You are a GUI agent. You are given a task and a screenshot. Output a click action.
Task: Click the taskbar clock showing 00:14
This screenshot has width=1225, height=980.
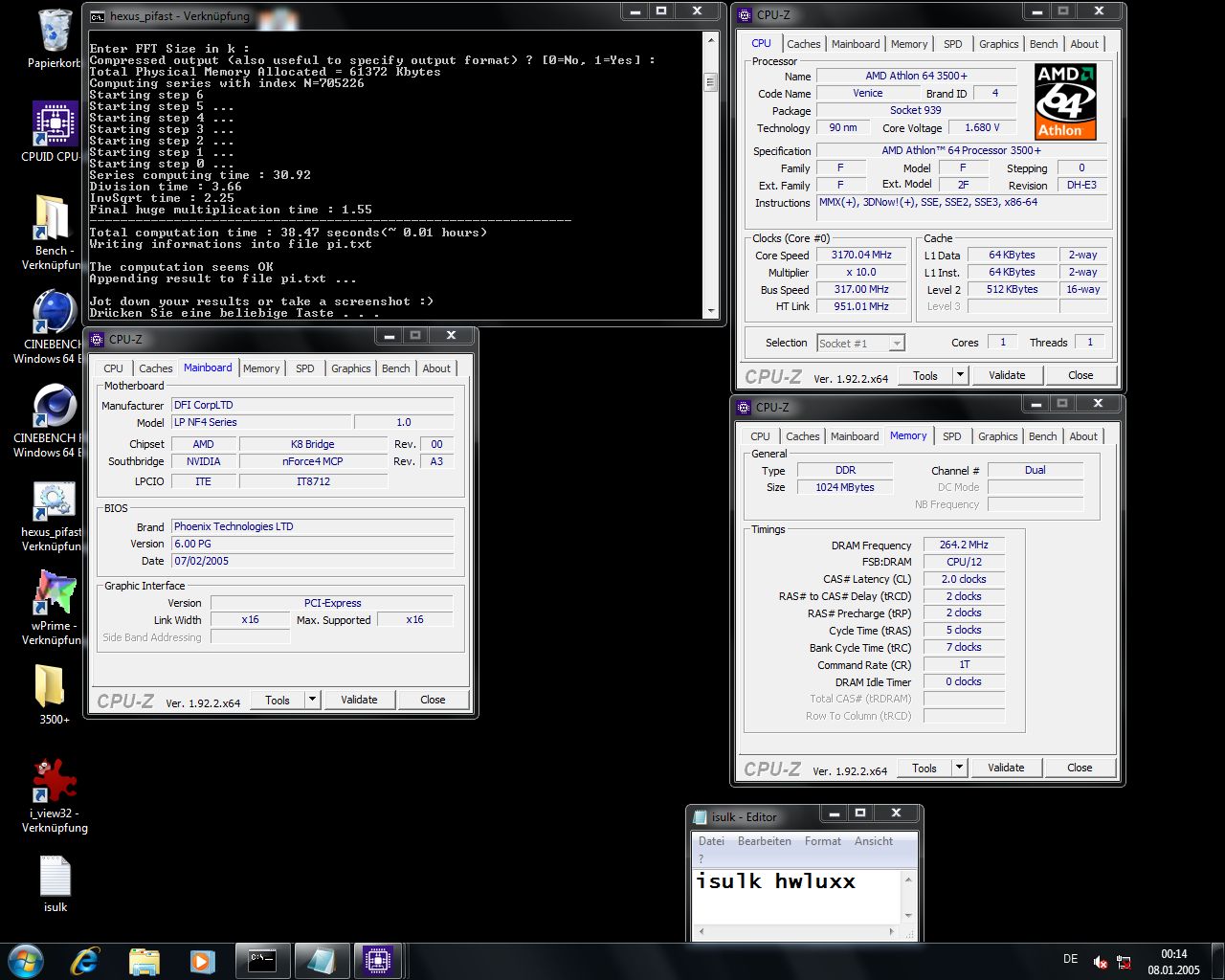(1174, 962)
